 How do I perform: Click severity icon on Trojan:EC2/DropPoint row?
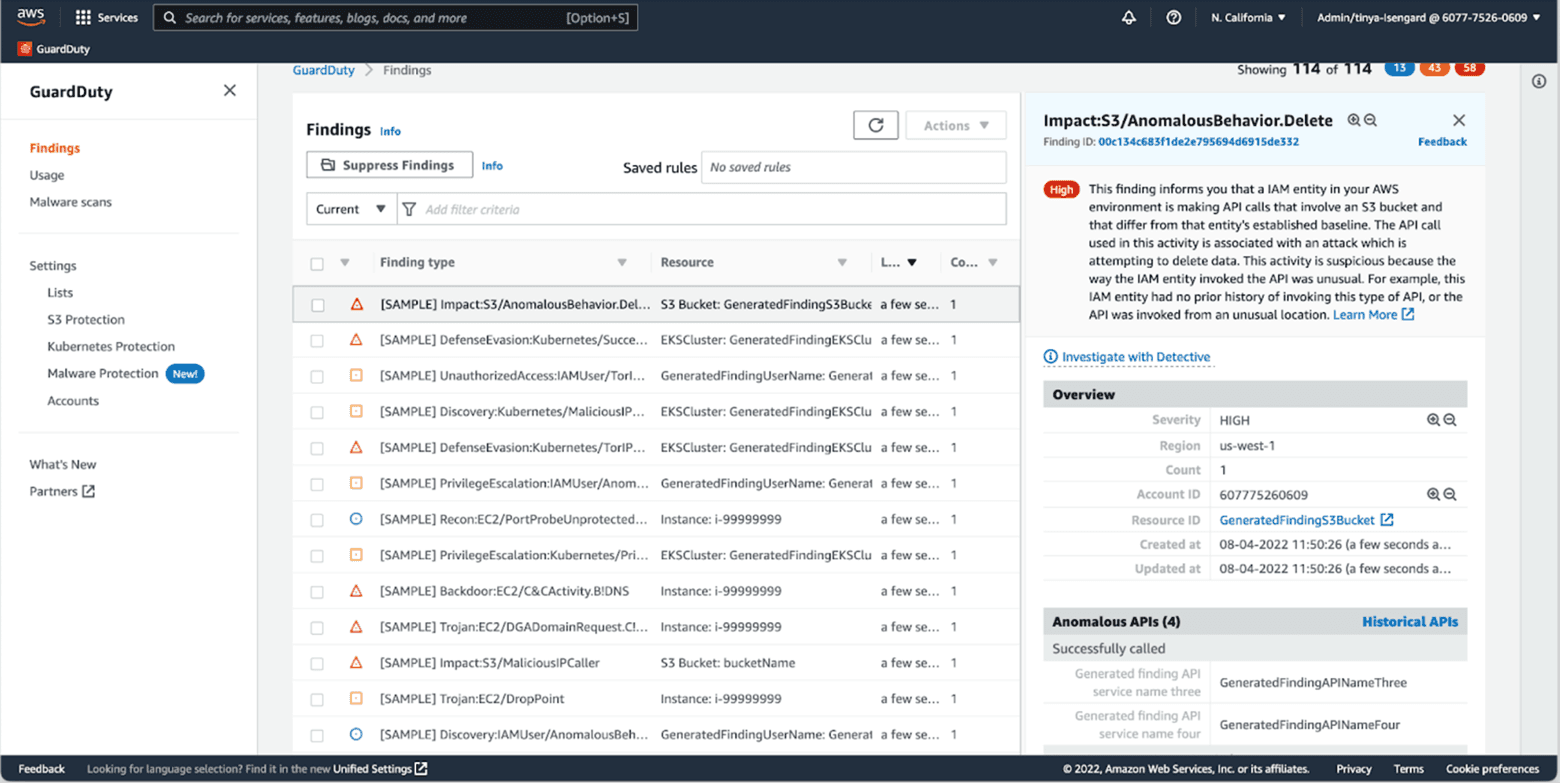click(x=356, y=698)
